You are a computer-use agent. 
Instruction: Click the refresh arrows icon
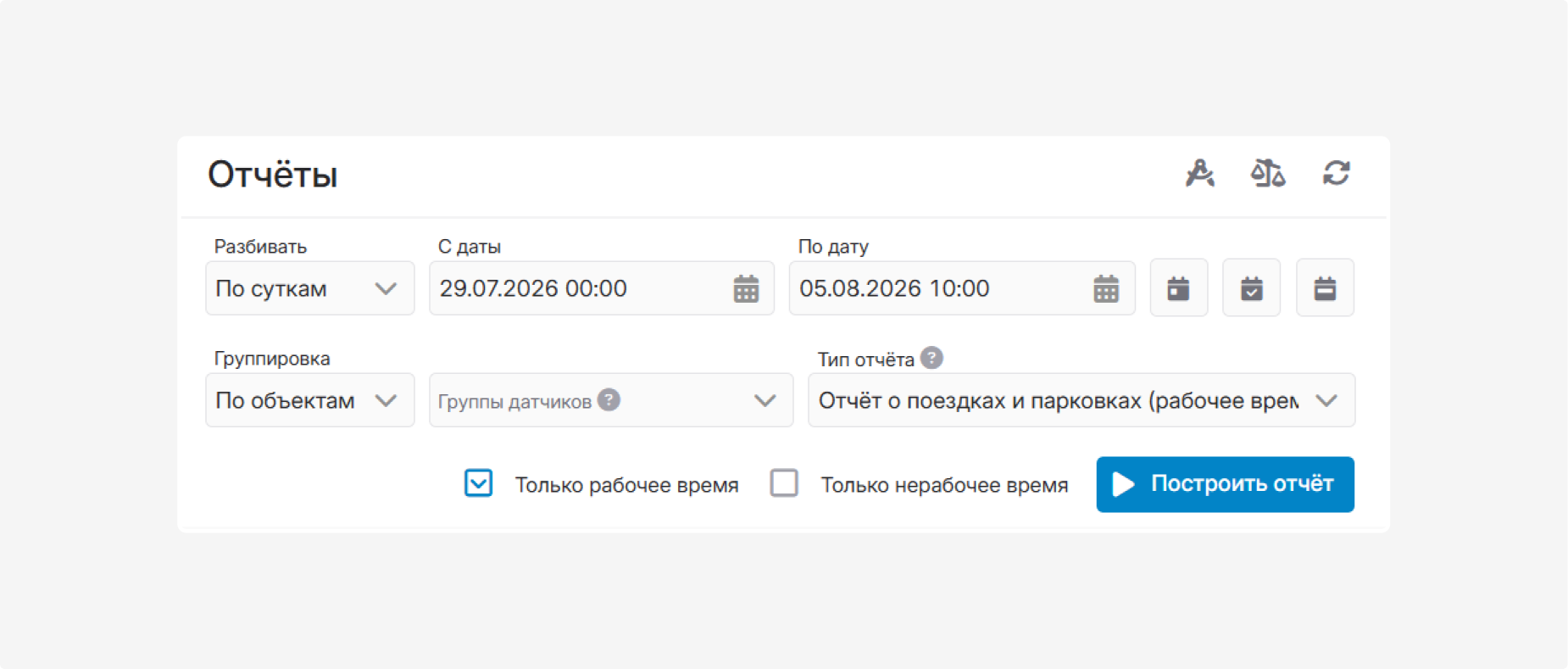[1337, 173]
